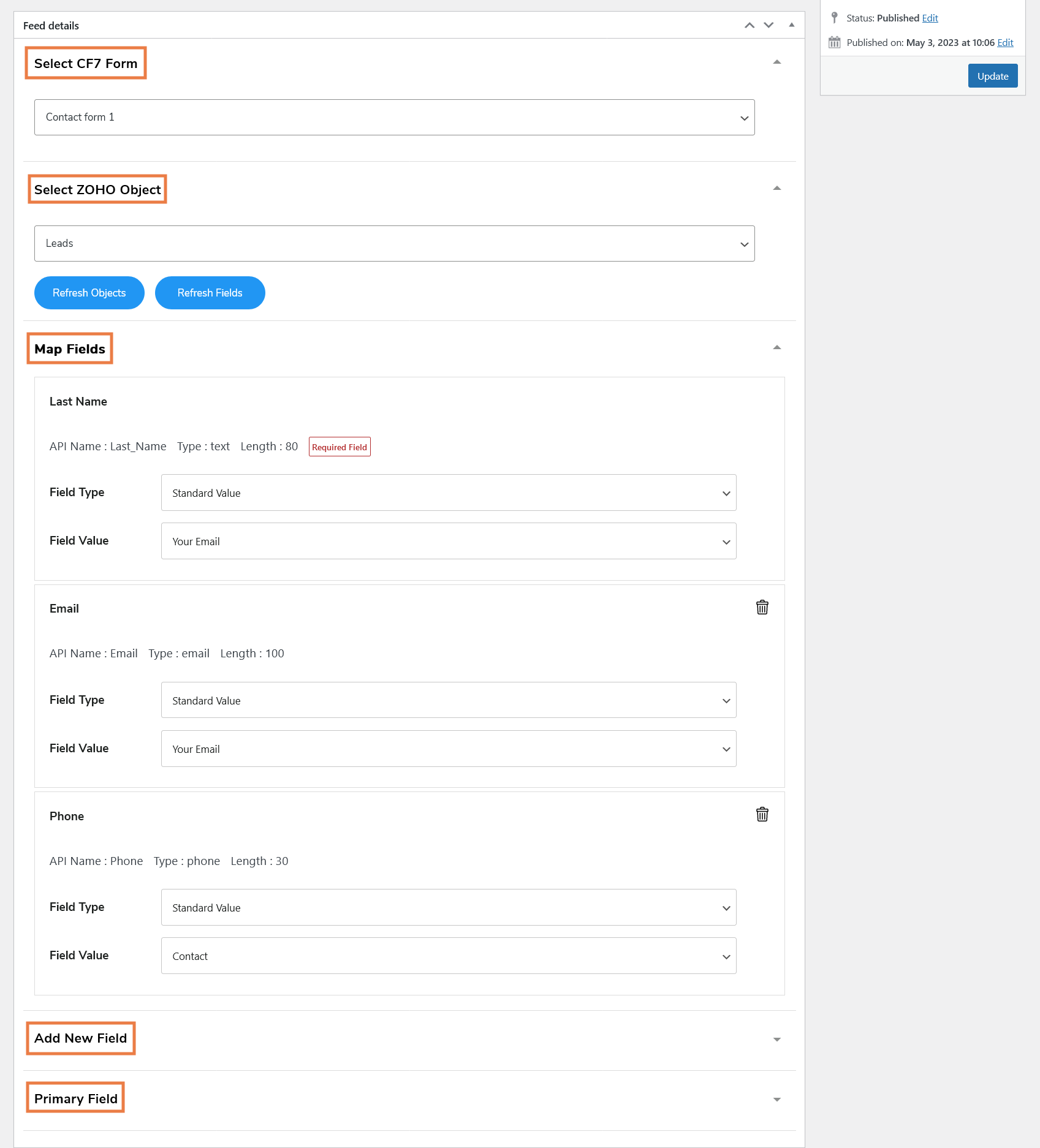Delete the Phone field mapping
Viewport: 1040px width, 1148px height.
pyautogui.click(x=762, y=814)
